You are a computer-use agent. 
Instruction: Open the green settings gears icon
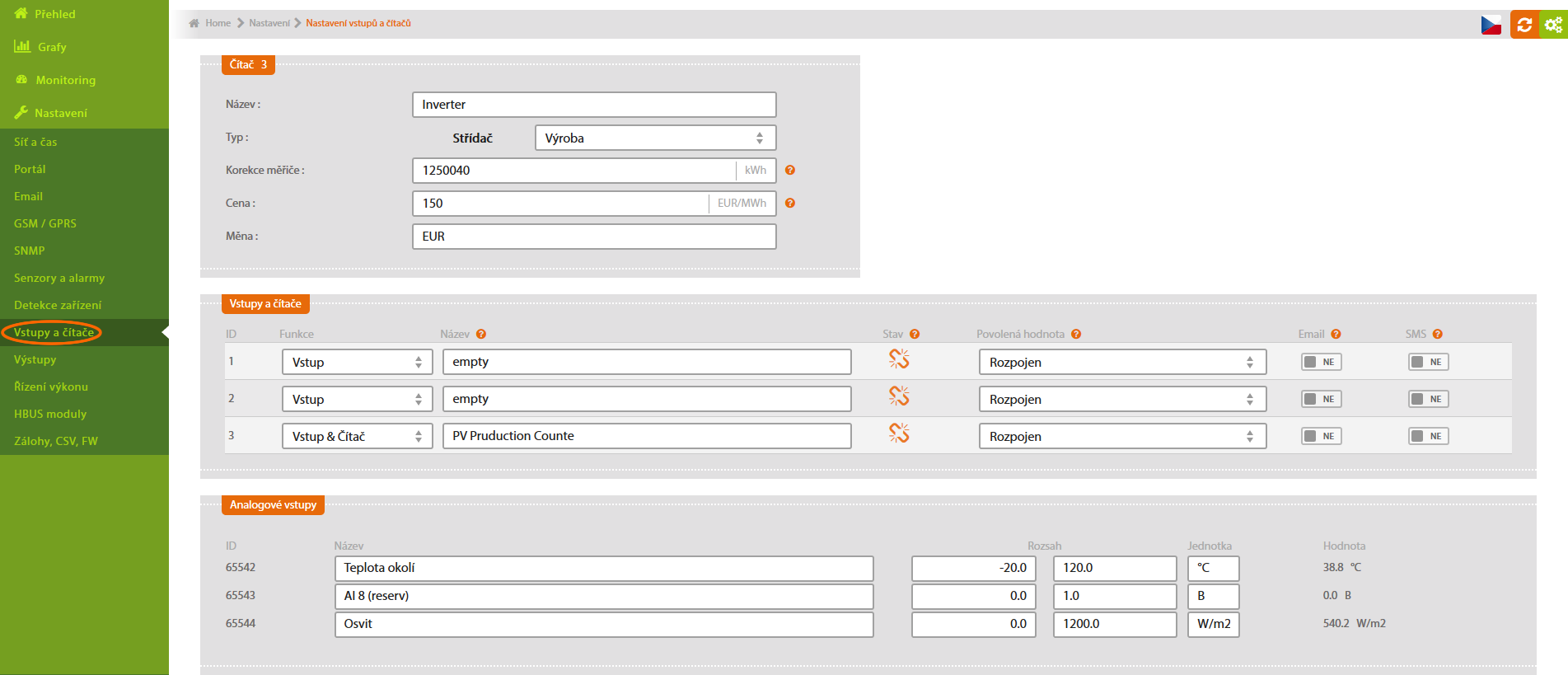(1553, 25)
